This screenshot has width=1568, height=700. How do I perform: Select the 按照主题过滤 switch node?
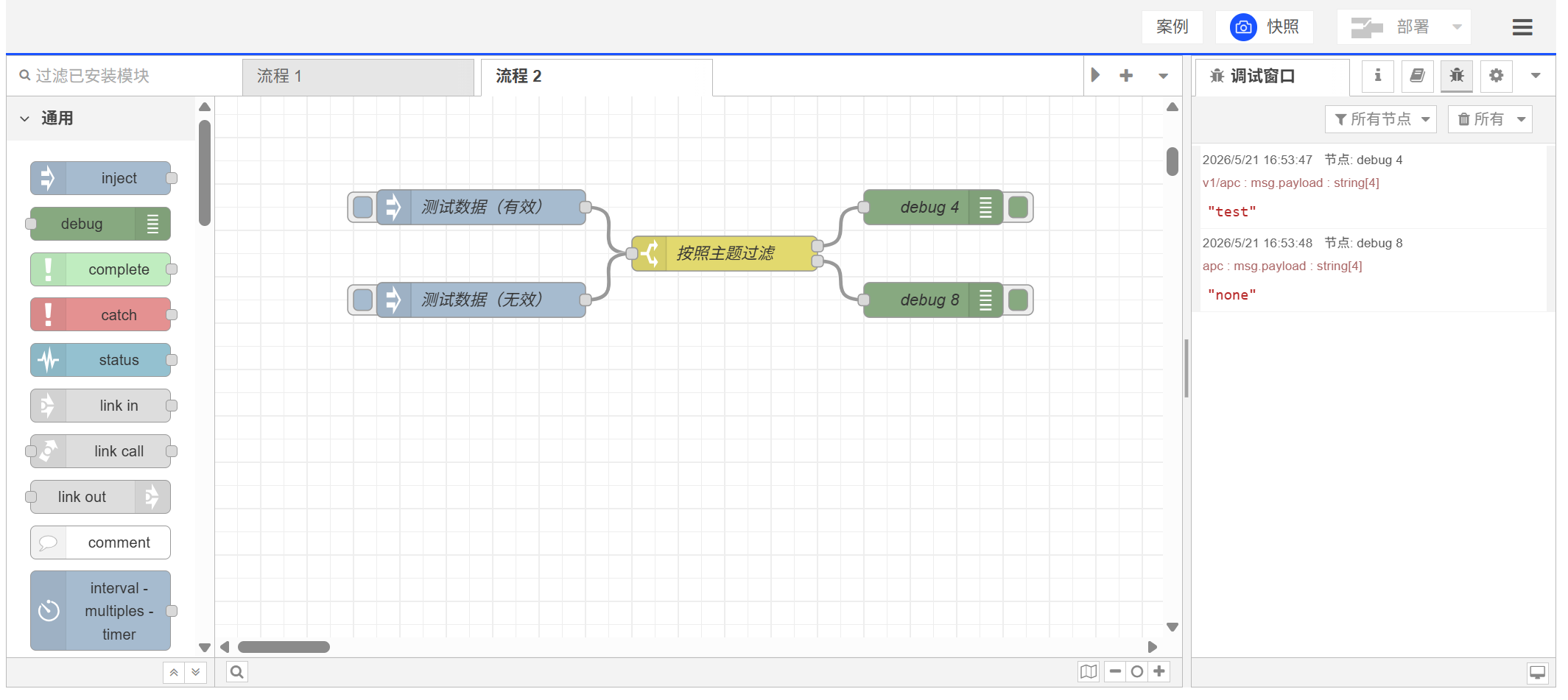click(x=725, y=254)
